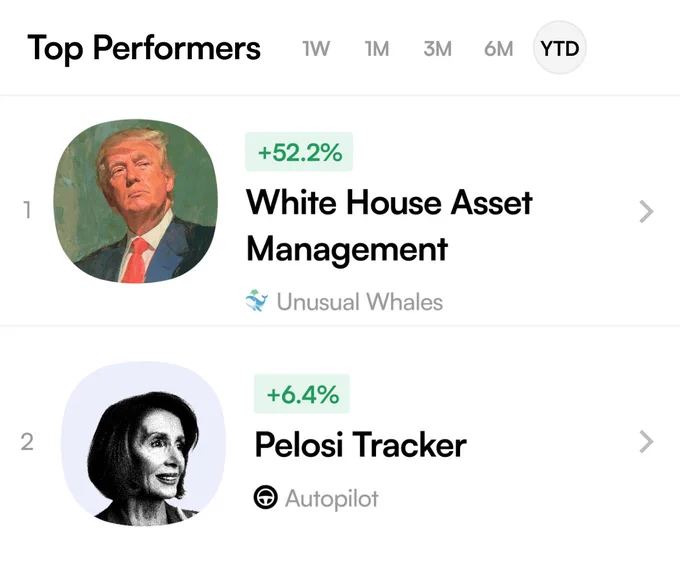Select the 1W time range tab
Screen dimensions: 680x582
coord(316,49)
